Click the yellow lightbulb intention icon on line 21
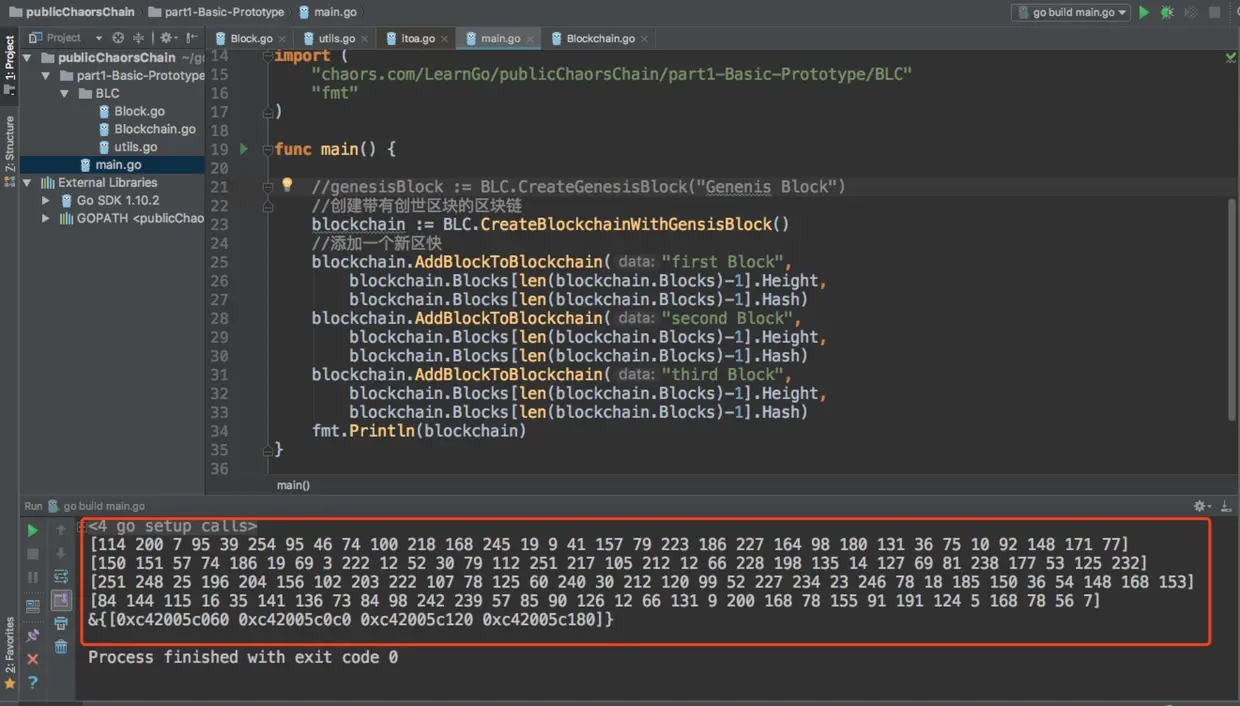1240x706 pixels. pos(287,185)
